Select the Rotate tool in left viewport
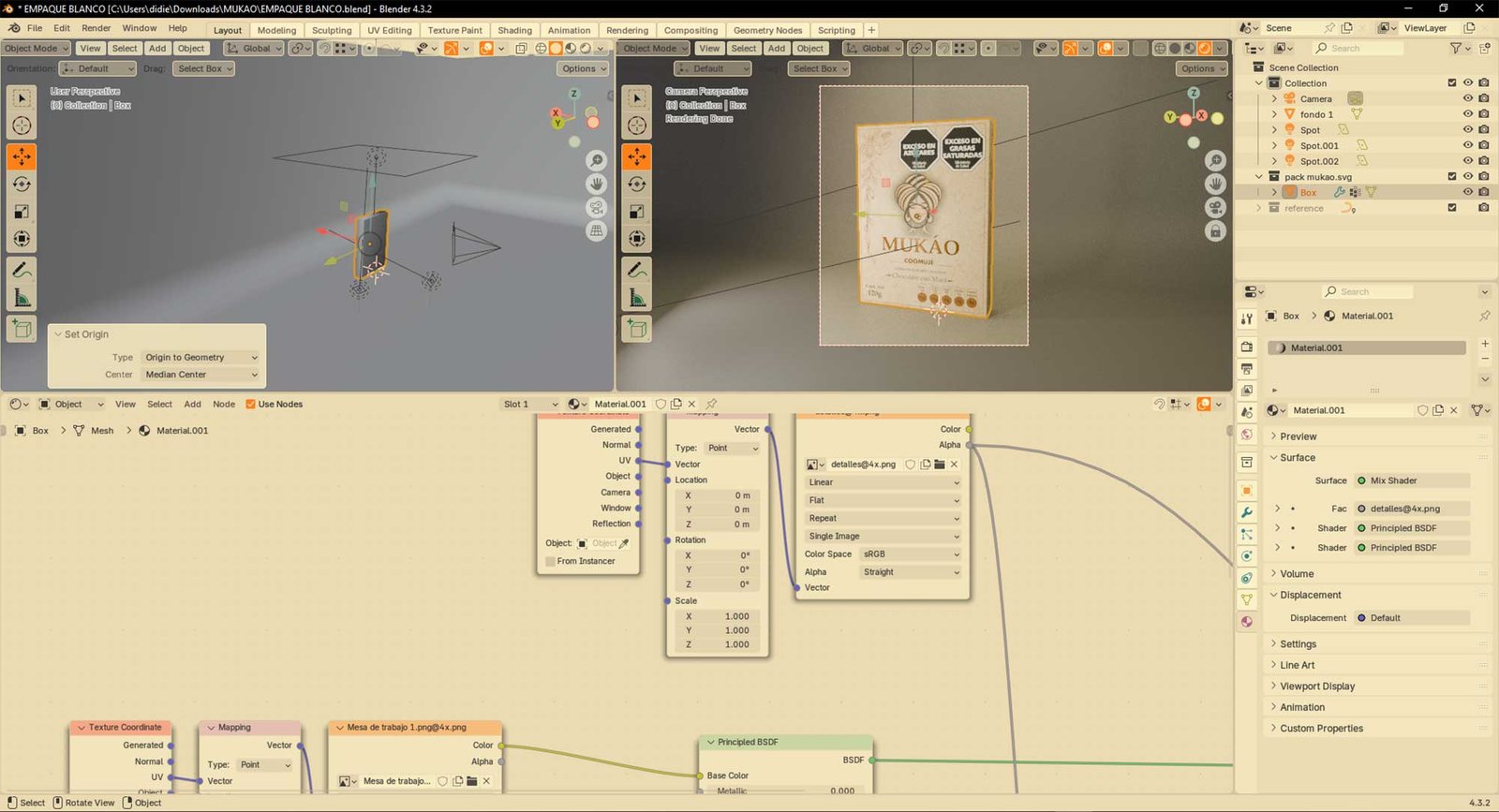Image resolution: width=1499 pixels, height=812 pixels. point(22,185)
